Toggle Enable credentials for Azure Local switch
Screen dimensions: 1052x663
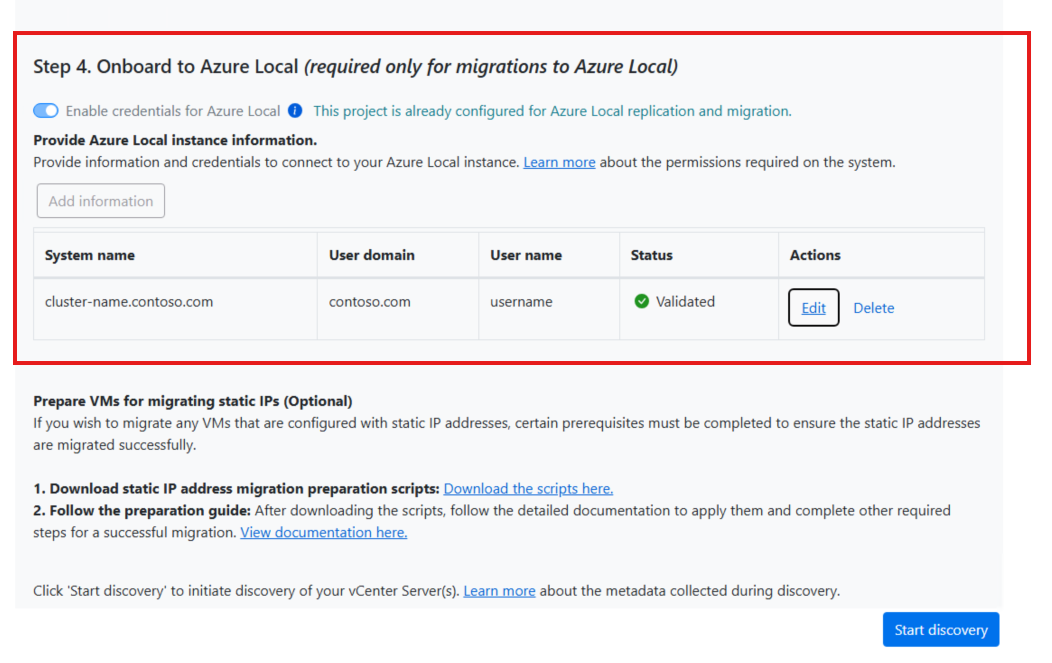pyautogui.click(x=46, y=111)
